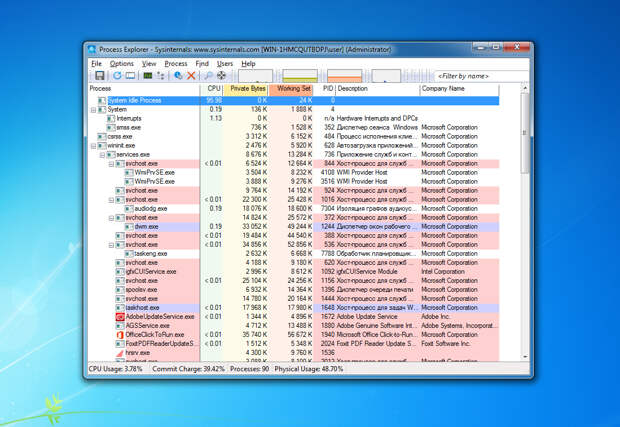Open the File menu
620x427 pixels.
click(x=96, y=63)
